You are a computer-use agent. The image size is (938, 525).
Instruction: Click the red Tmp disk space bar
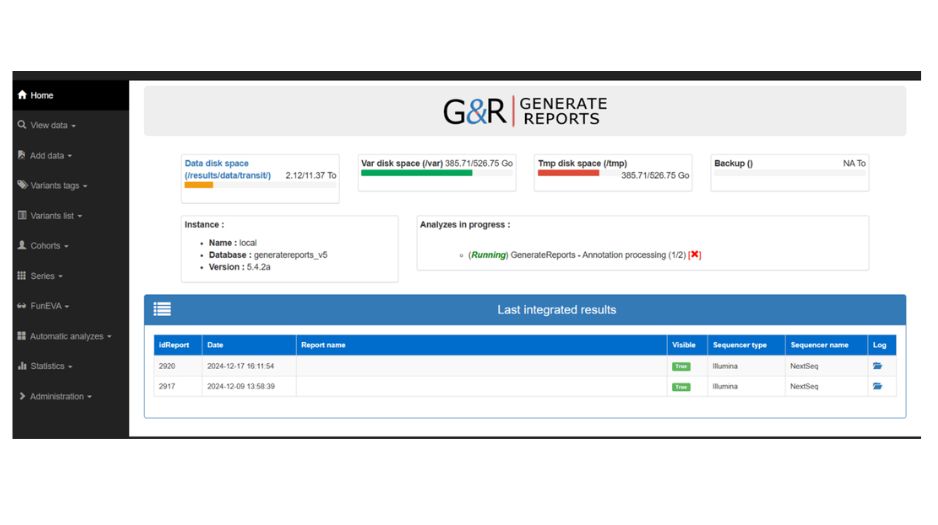click(x=568, y=173)
